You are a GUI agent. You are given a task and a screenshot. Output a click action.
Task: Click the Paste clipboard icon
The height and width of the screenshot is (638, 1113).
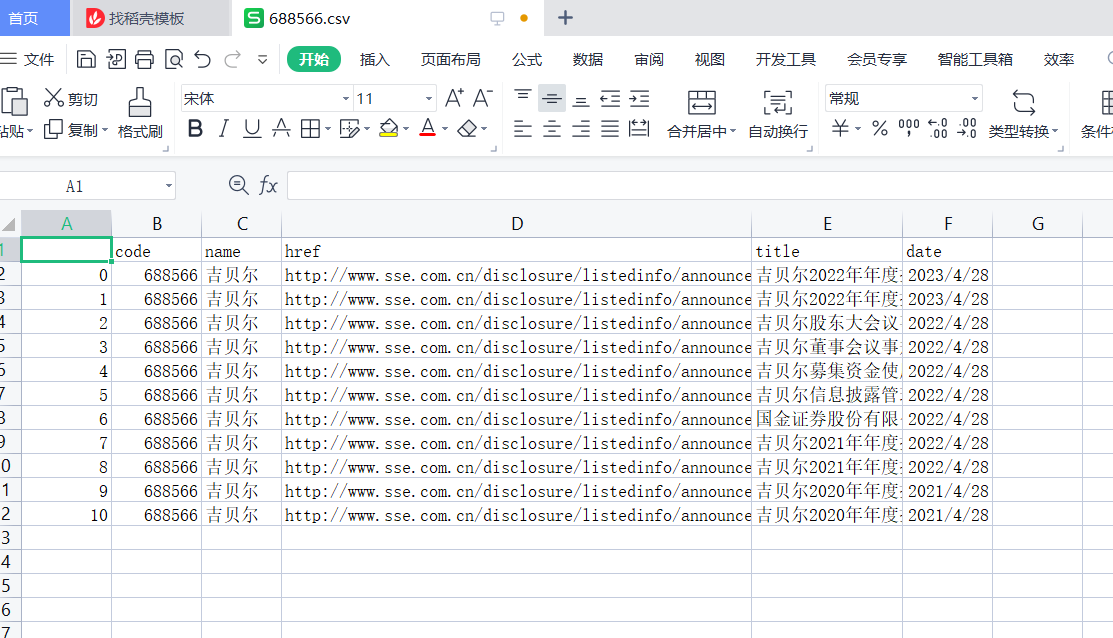click(x=14, y=101)
